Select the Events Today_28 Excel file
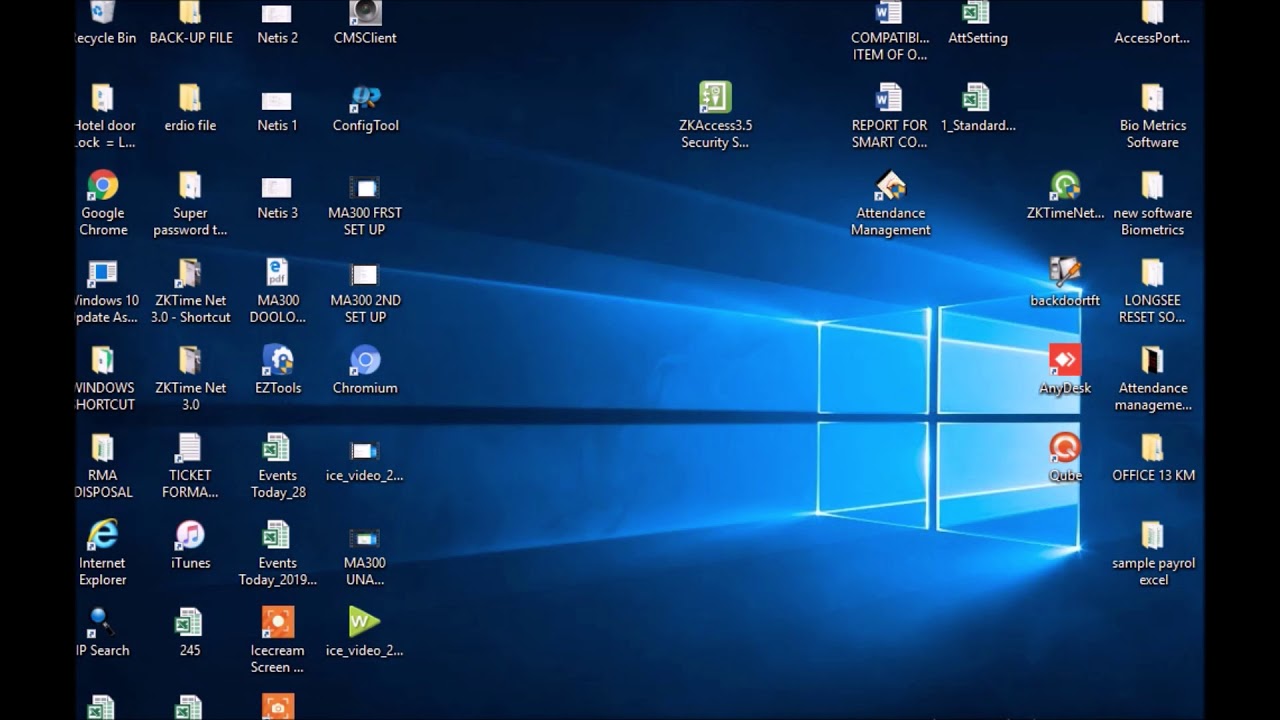This screenshot has width=1280, height=720. [x=277, y=466]
